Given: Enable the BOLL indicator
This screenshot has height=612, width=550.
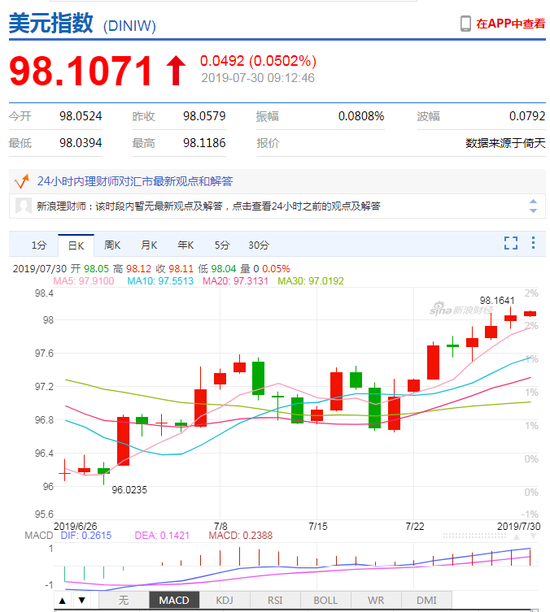Looking at the screenshot, I should [326, 600].
